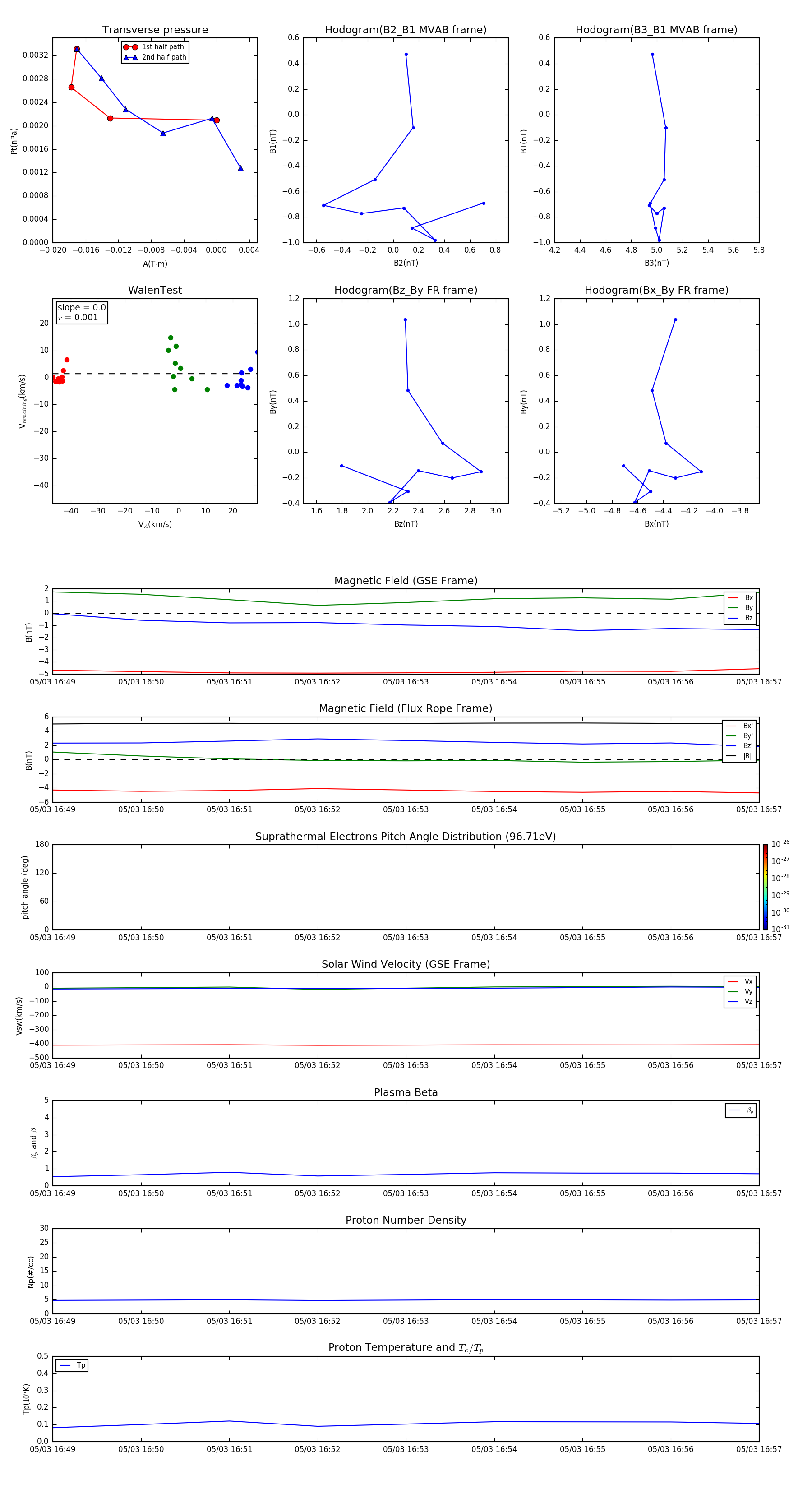This screenshot has height=1489, width=812.
Task: Click the 'A(T·m)' x-axis label
Action: 155,264
